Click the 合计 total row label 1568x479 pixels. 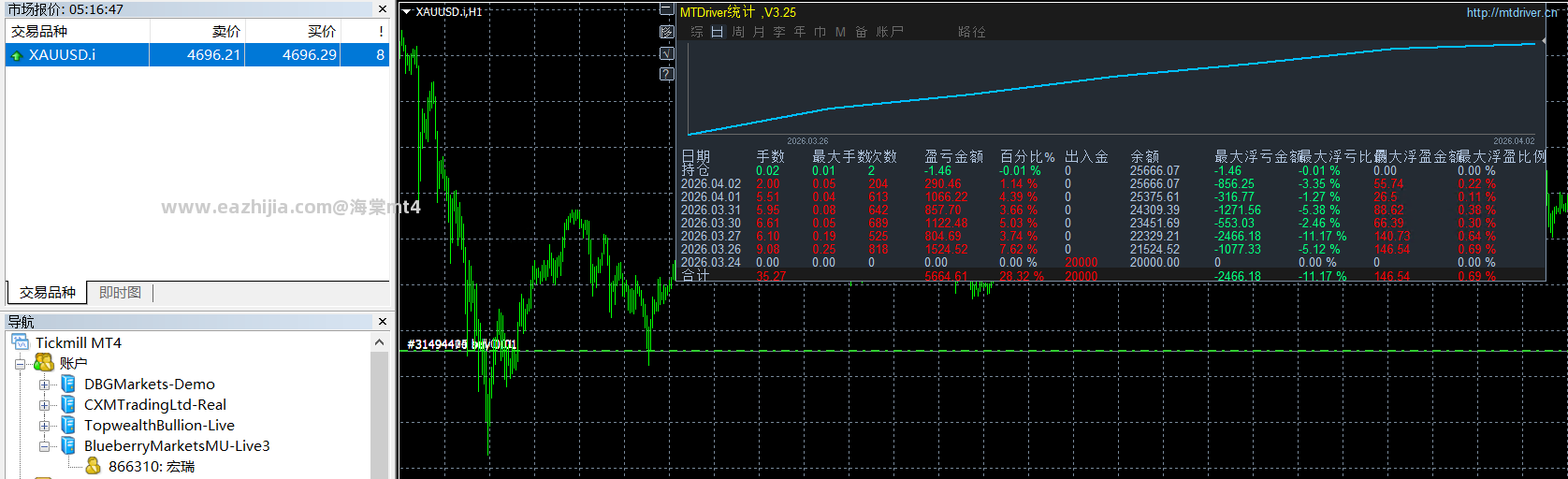pyautogui.click(x=695, y=276)
